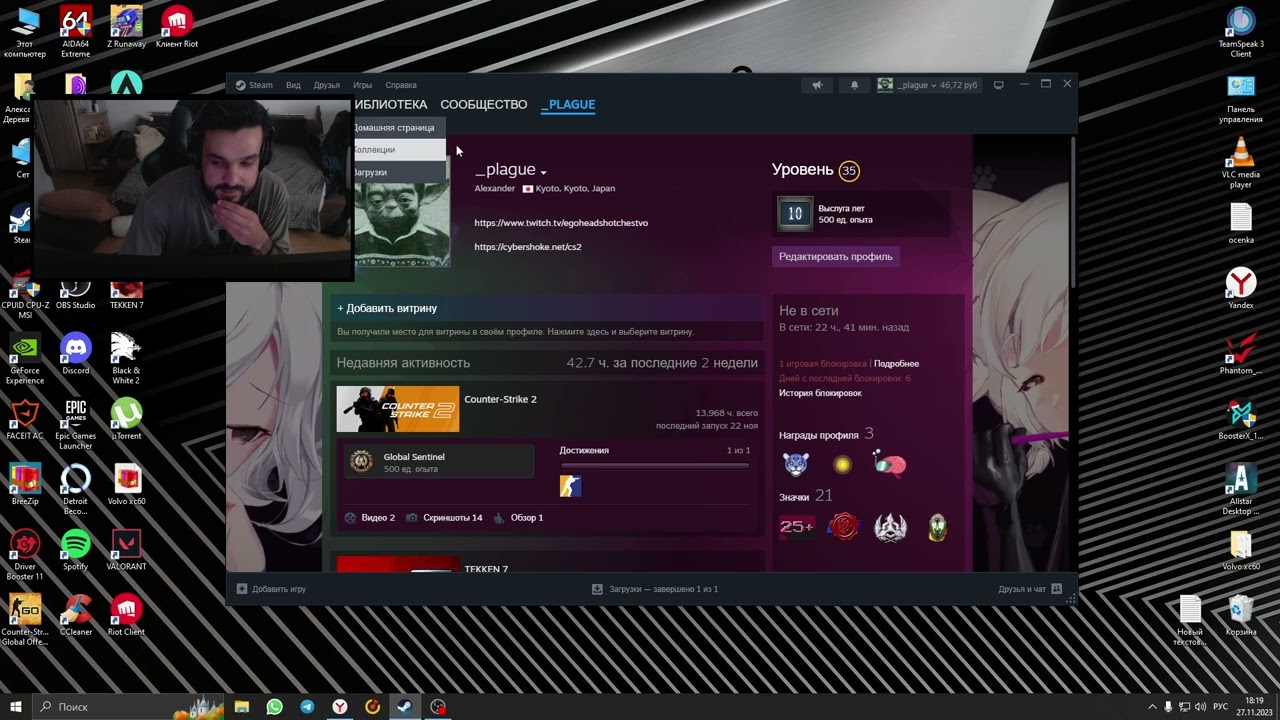Viewport: 1280px width, 720px height.
Task: Select the Epic Games Launcher desktop icon
Action: coord(76,425)
